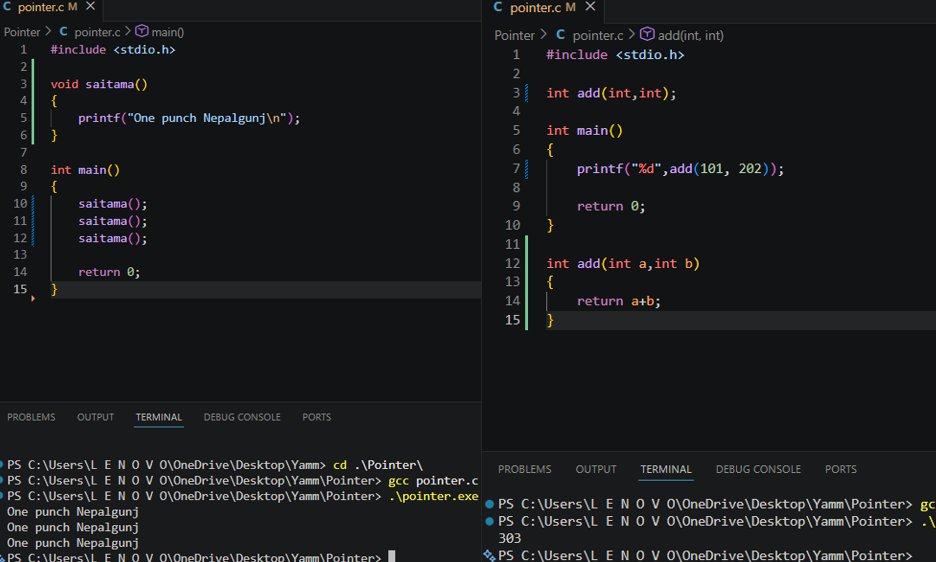Open add(int, int) symbol breadcrumb
Viewport: 936px width, 562px height.
coord(690,35)
